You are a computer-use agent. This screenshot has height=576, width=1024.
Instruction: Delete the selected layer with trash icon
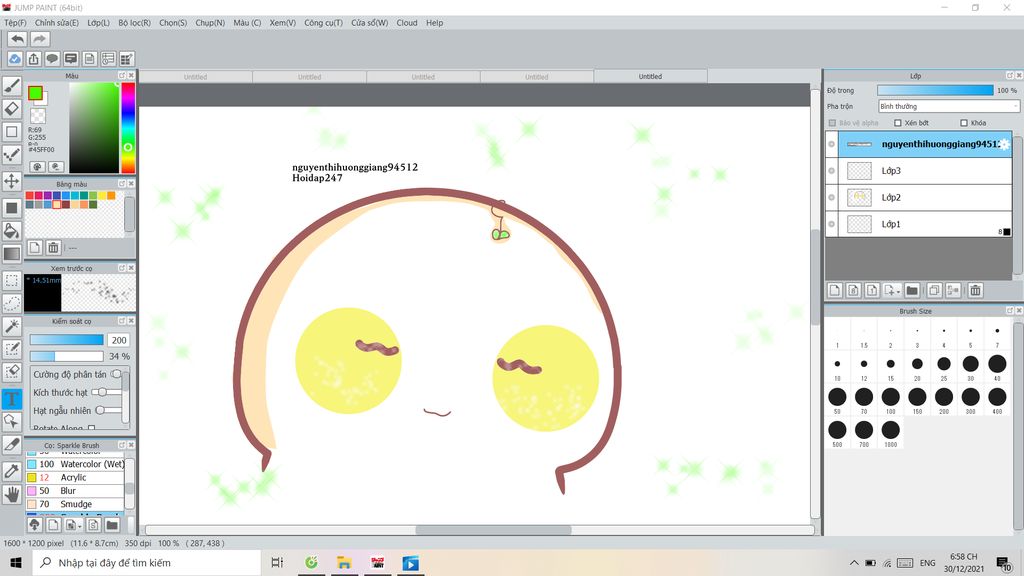[x=976, y=291]
